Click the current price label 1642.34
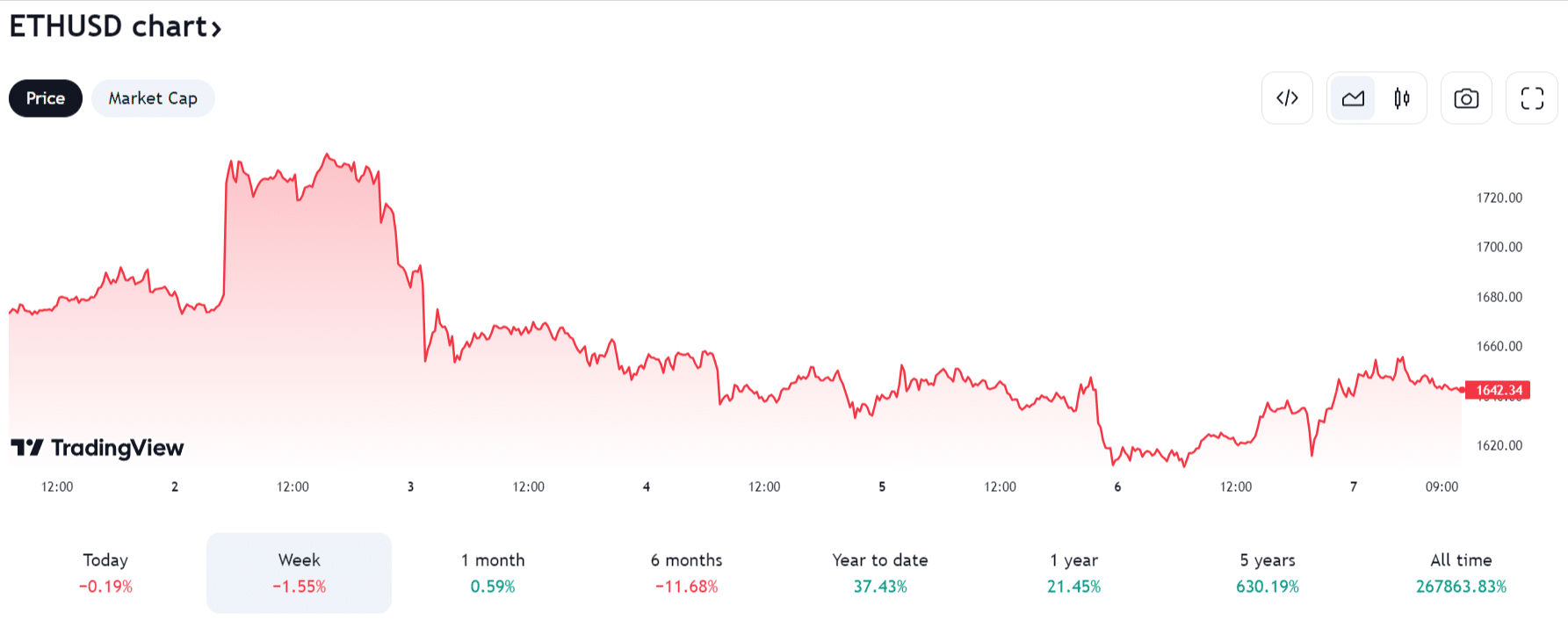 (x=1499, y=390)
